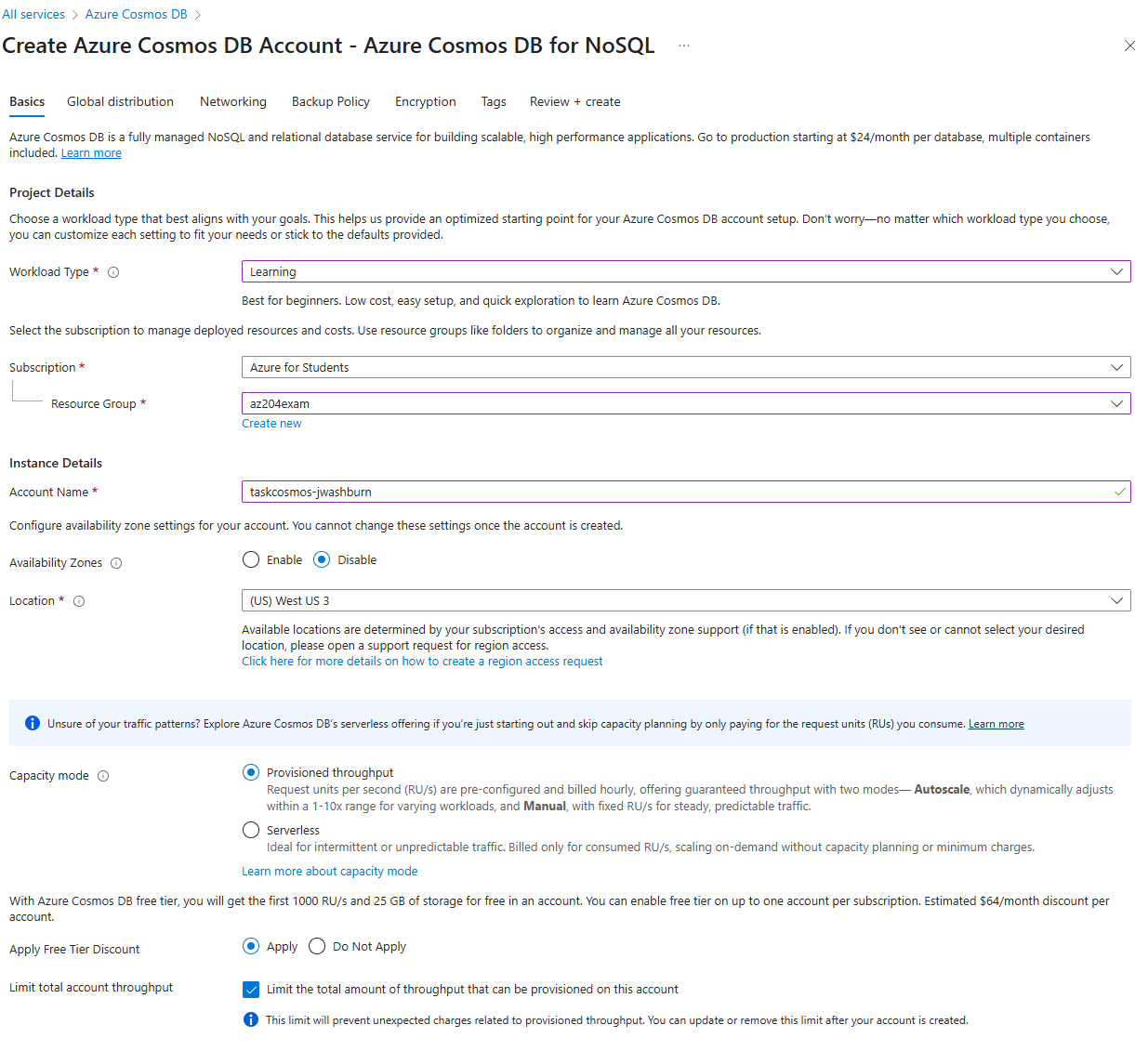
Task: Click the All services breadcrumb
Action: [x=33, y=14]
